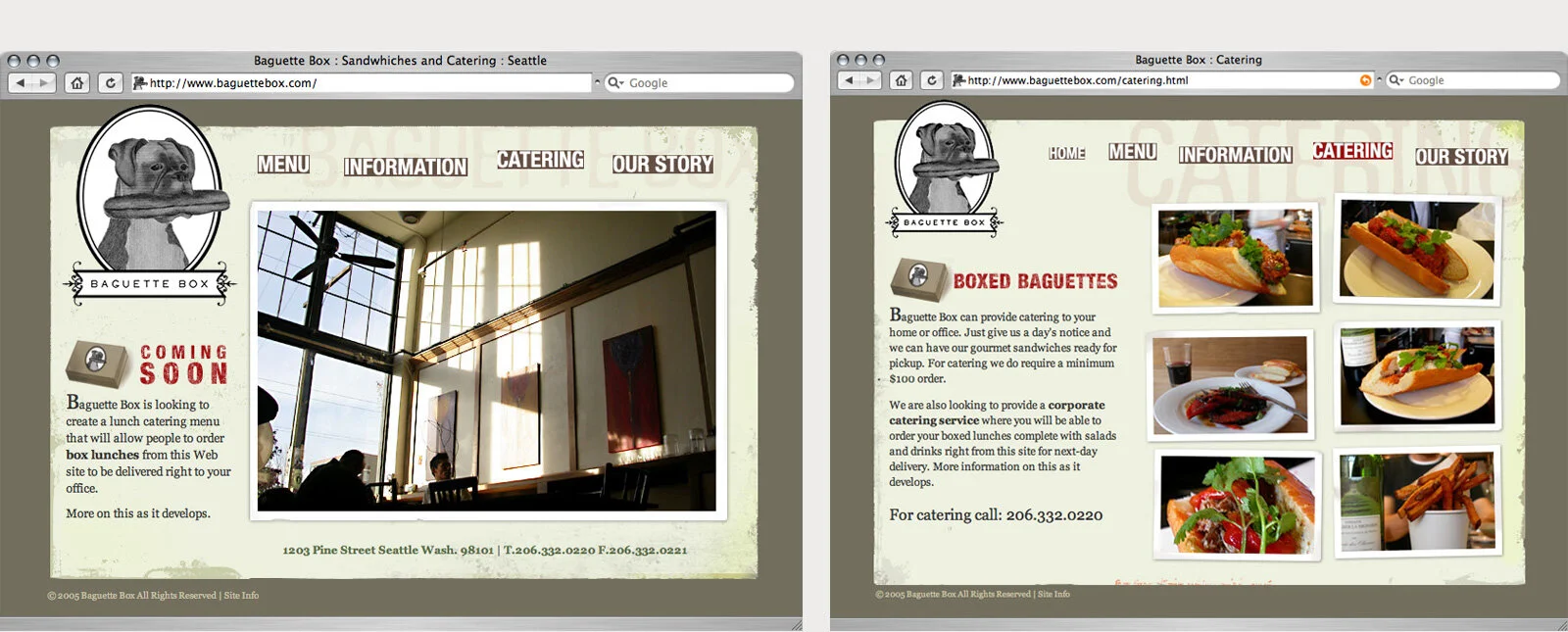Click the Baguette Box dog logo on home page
Image resolution: width=1568 pixels, height=632 pixels.
tap(150, 204)
